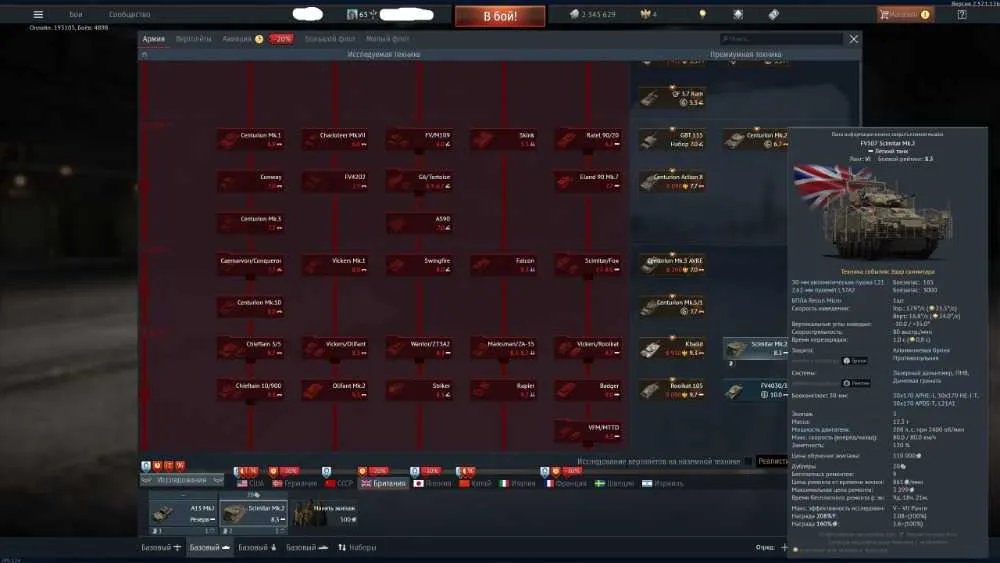Expand the Warrior/ZT3A2 group

(x=419, y=348)
